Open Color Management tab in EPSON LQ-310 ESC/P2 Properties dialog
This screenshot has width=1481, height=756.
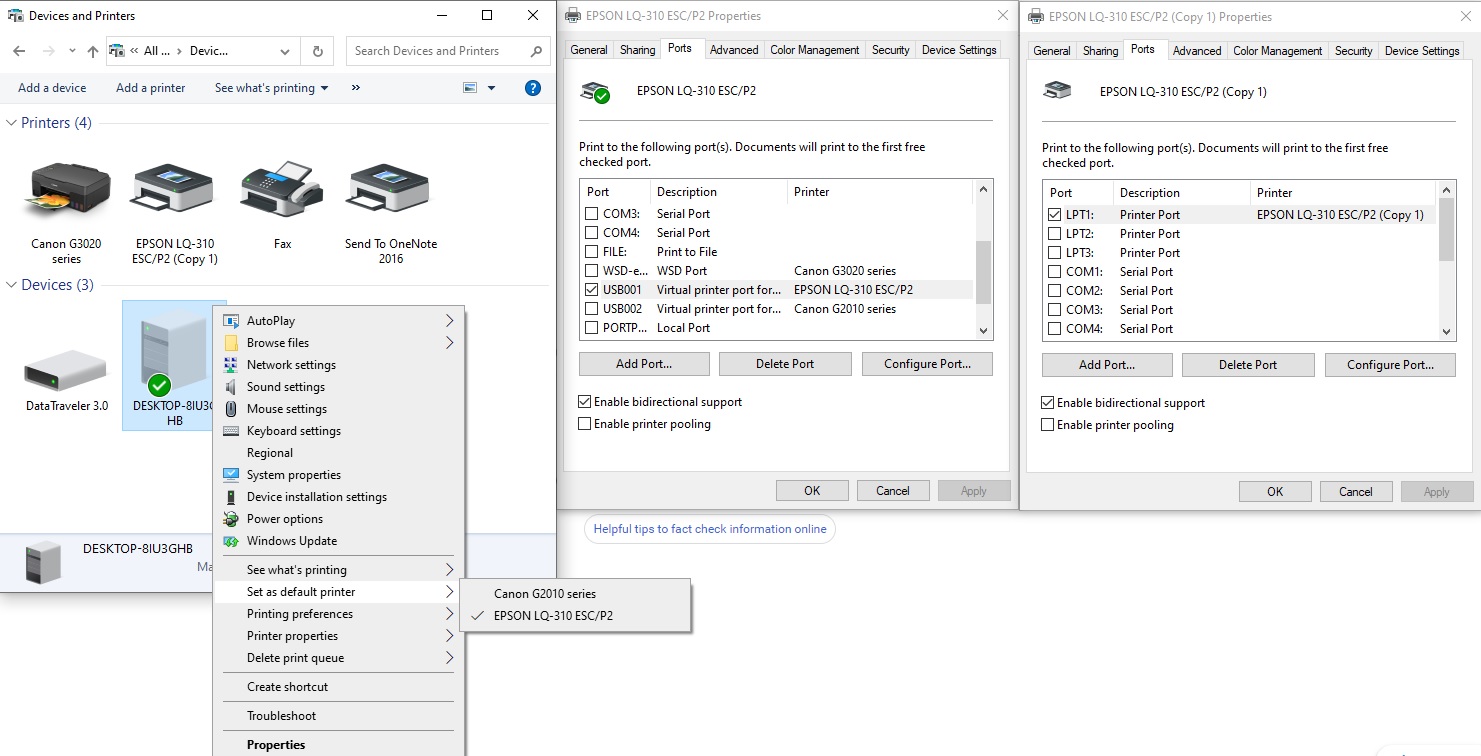[814, 50]
